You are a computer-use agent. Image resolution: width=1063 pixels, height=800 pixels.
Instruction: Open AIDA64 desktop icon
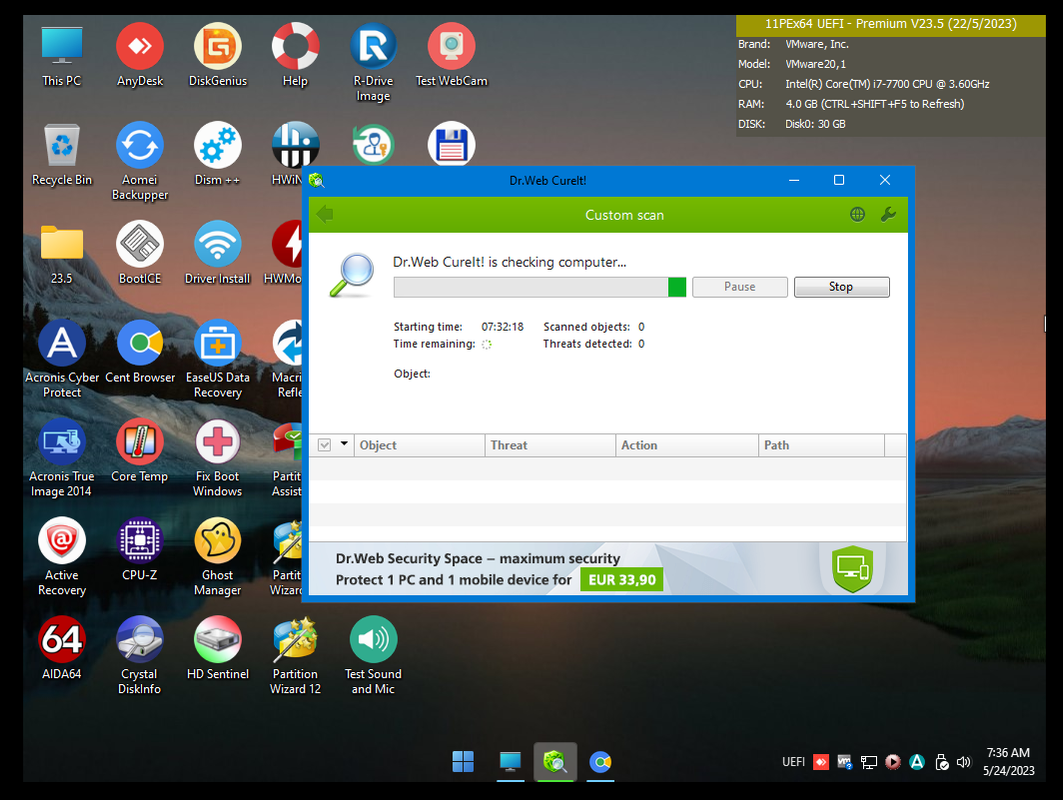click(x=62, y=649)
